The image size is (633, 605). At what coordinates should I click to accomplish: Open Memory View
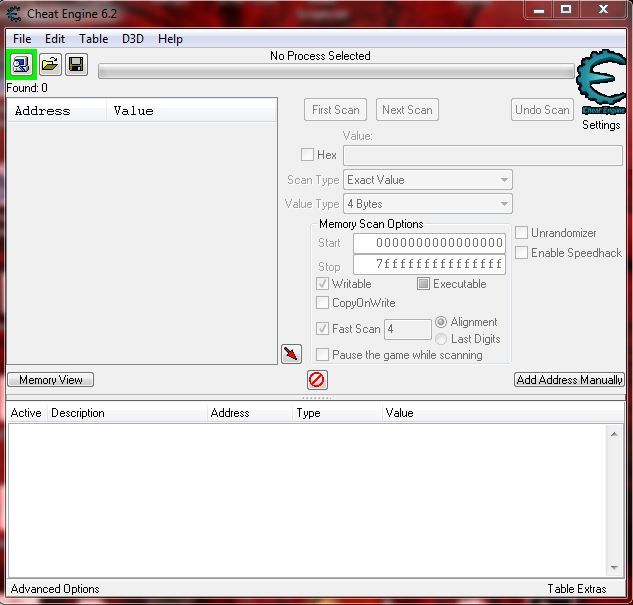(x=50, y=380)
